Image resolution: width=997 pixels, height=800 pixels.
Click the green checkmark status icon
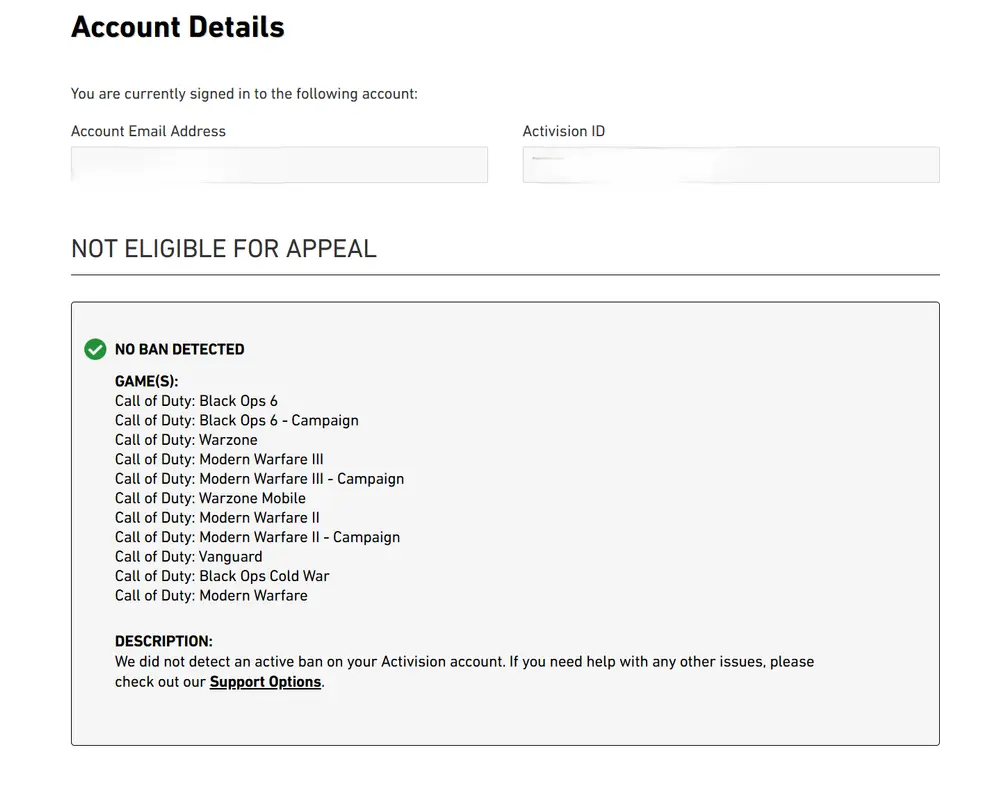tap(95, 349)
